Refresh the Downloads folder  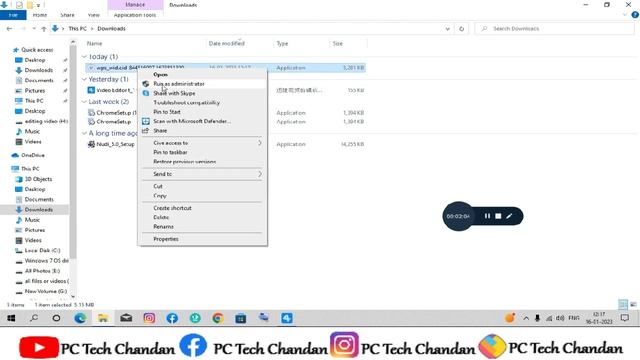462,29
